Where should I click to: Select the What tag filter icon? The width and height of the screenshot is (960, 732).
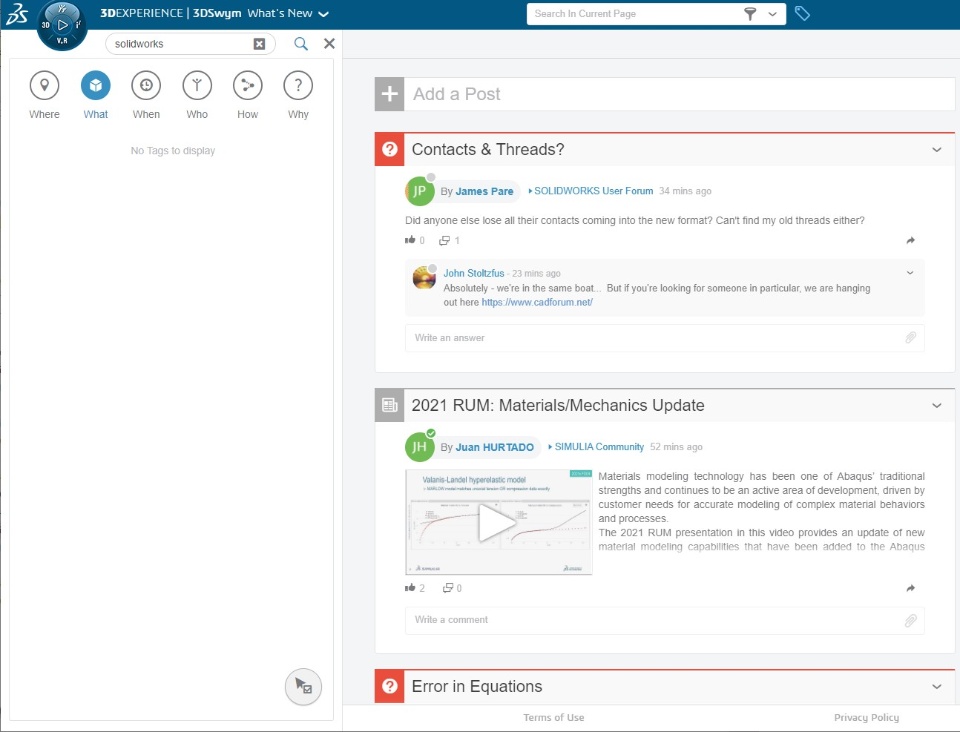coord(96,86)
